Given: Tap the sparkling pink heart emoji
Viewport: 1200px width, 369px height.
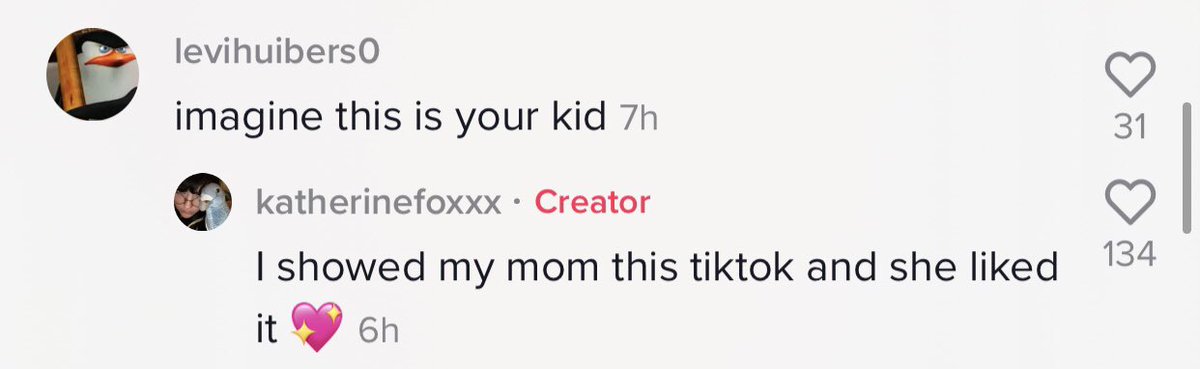Looking at the screenshot, I should click(315, 329).
